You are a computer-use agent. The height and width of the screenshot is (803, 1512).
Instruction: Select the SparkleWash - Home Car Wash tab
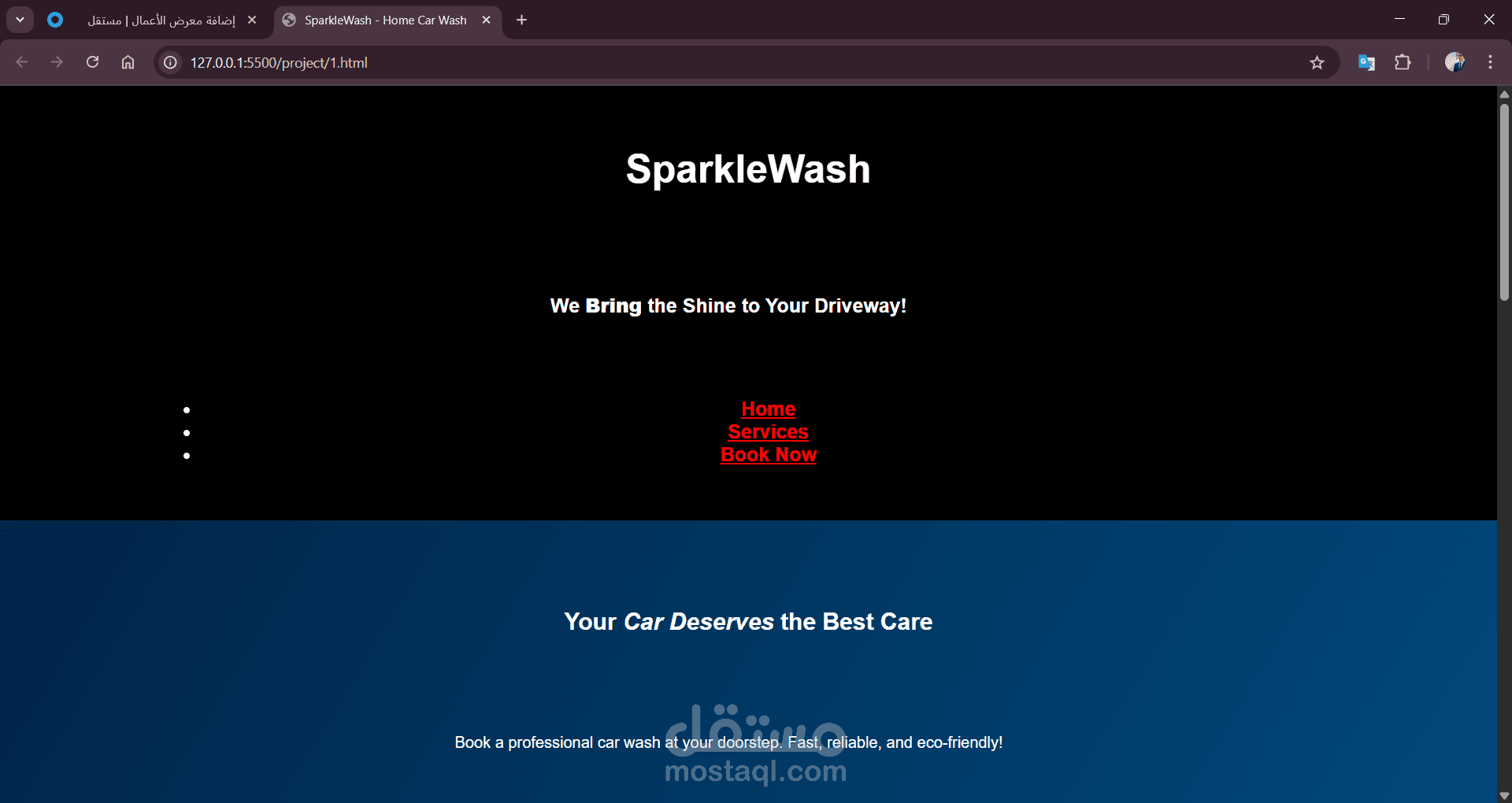pos(386,20)
